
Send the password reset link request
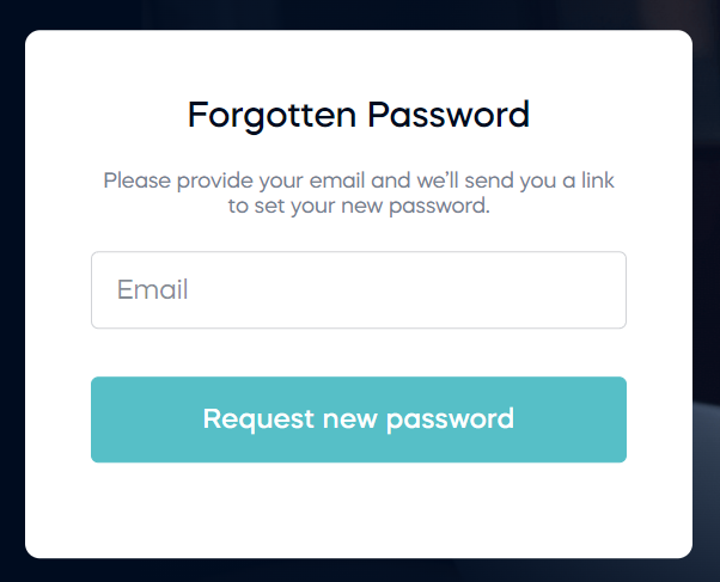[358, 419]
